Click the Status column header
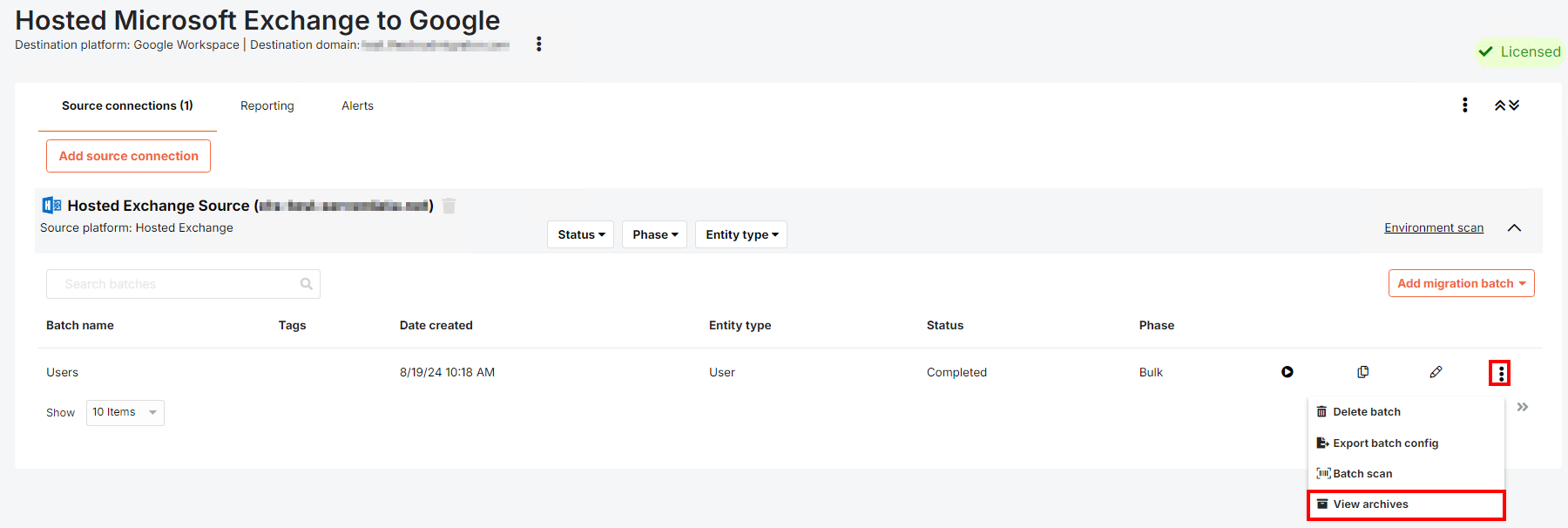The image size is (1568, 528). 945,325
